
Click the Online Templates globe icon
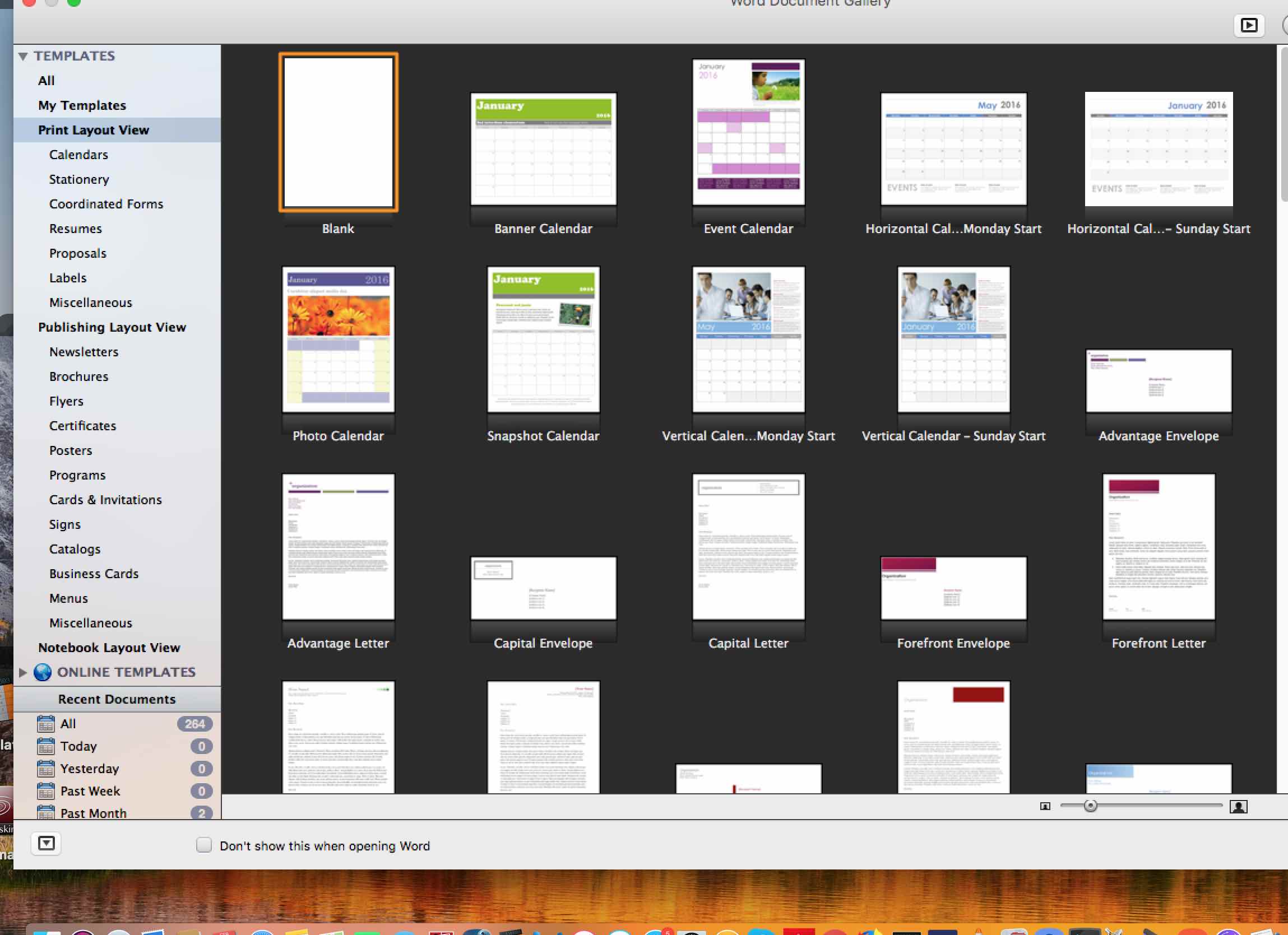43,672
